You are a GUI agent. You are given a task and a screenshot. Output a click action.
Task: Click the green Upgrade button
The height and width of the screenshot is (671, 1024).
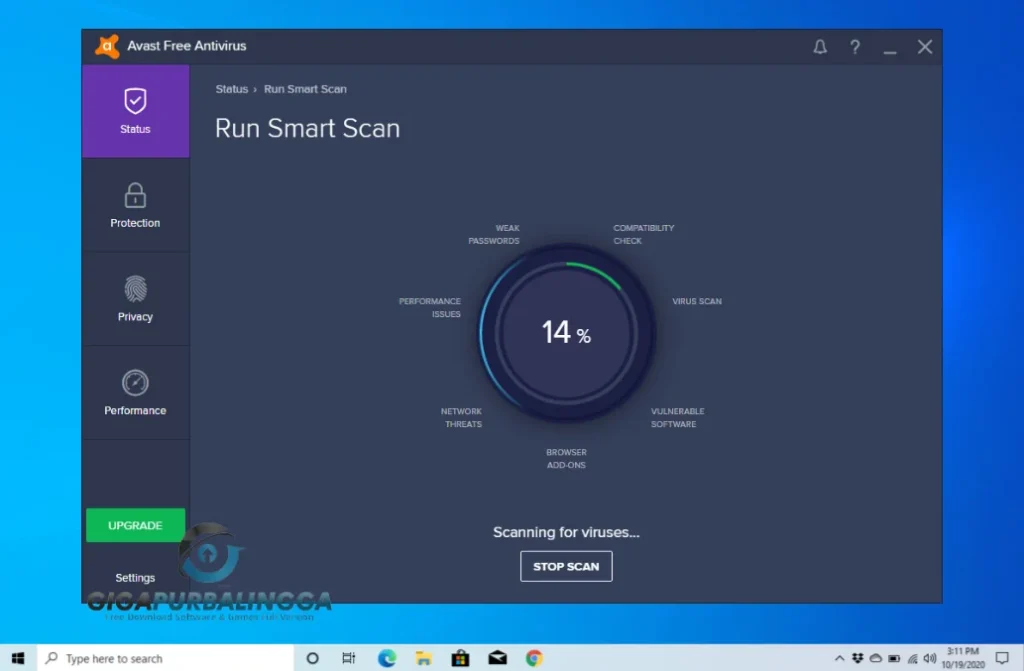(135, 525)
